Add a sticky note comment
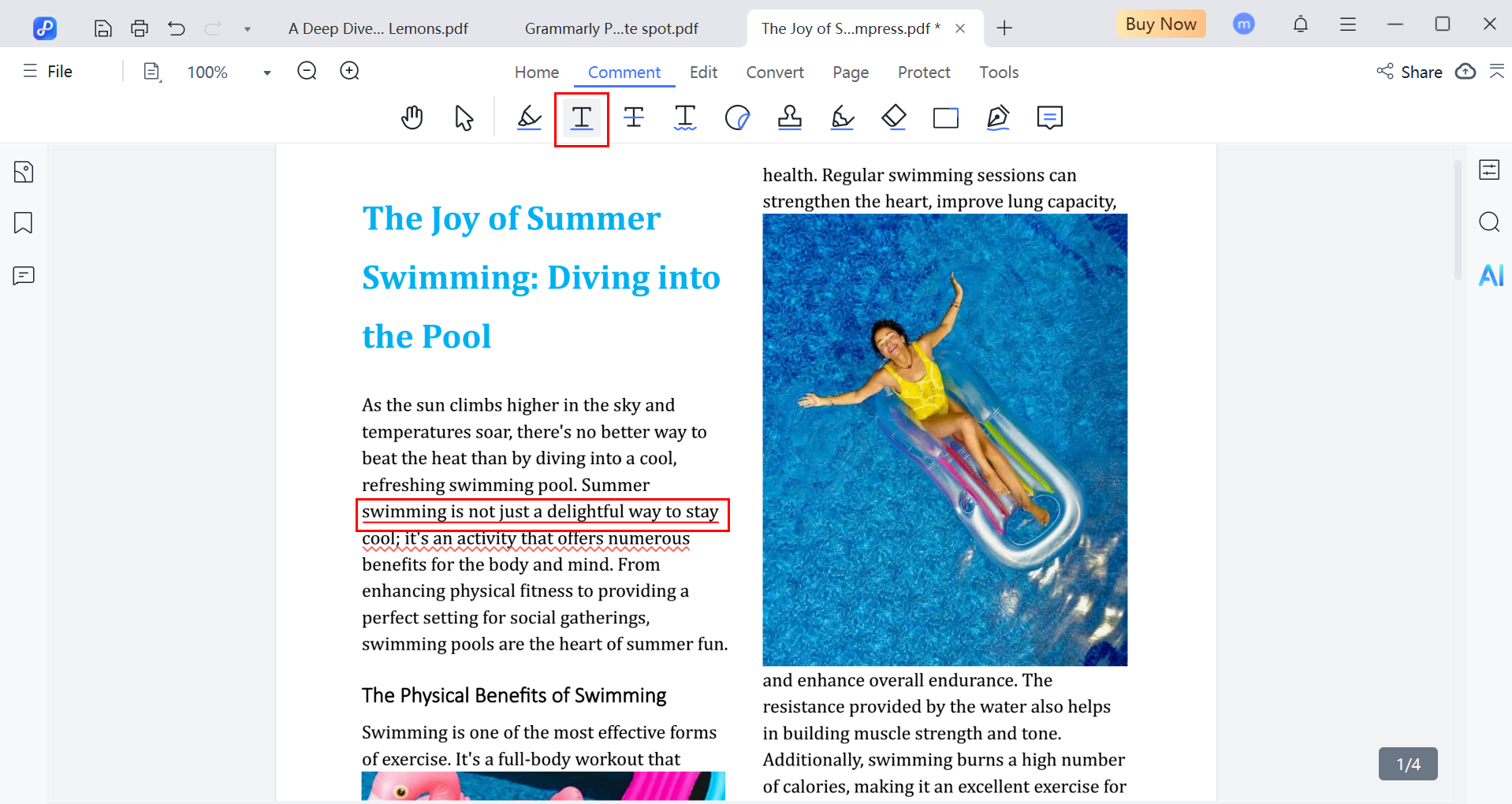This screenshot has width=1512, height=804. click(x=1049, y=117)
